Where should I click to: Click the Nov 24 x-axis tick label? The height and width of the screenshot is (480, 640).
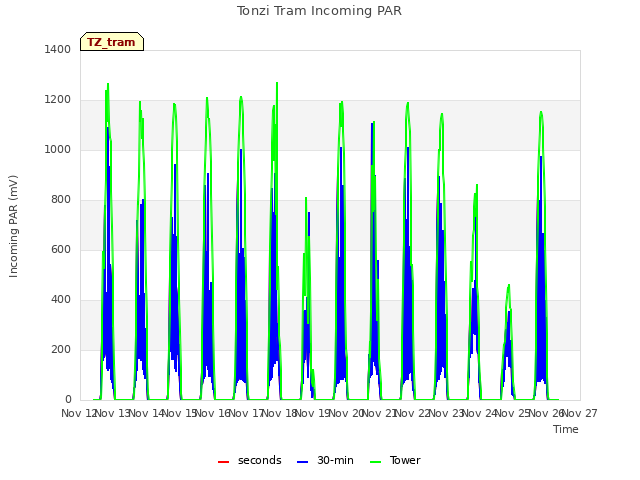[x=480, y=413]
